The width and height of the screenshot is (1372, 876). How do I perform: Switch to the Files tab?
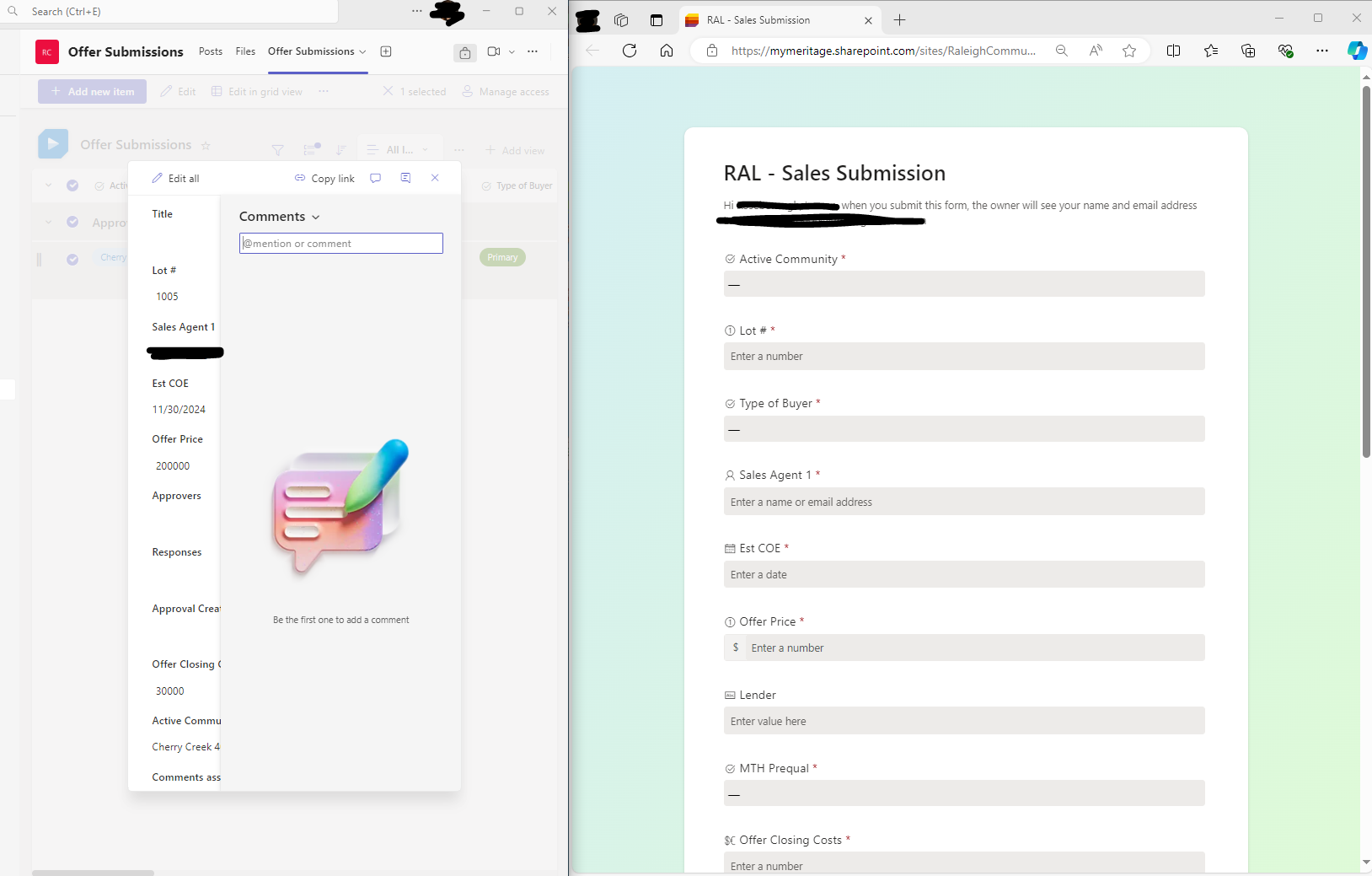pyautogui.click(x=245, y=51)
